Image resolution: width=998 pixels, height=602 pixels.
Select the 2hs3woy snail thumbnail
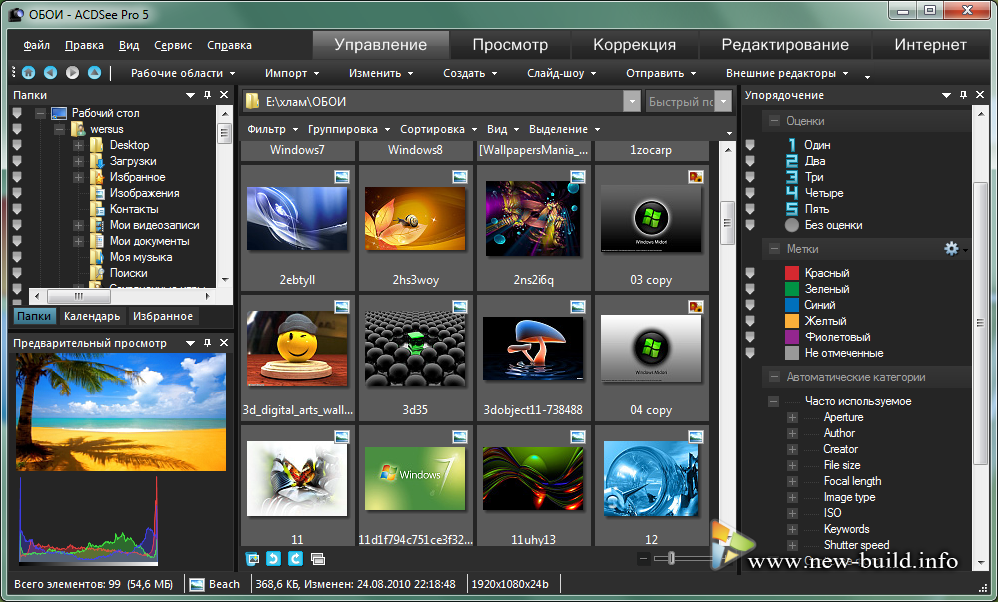(x=415, y=218)
